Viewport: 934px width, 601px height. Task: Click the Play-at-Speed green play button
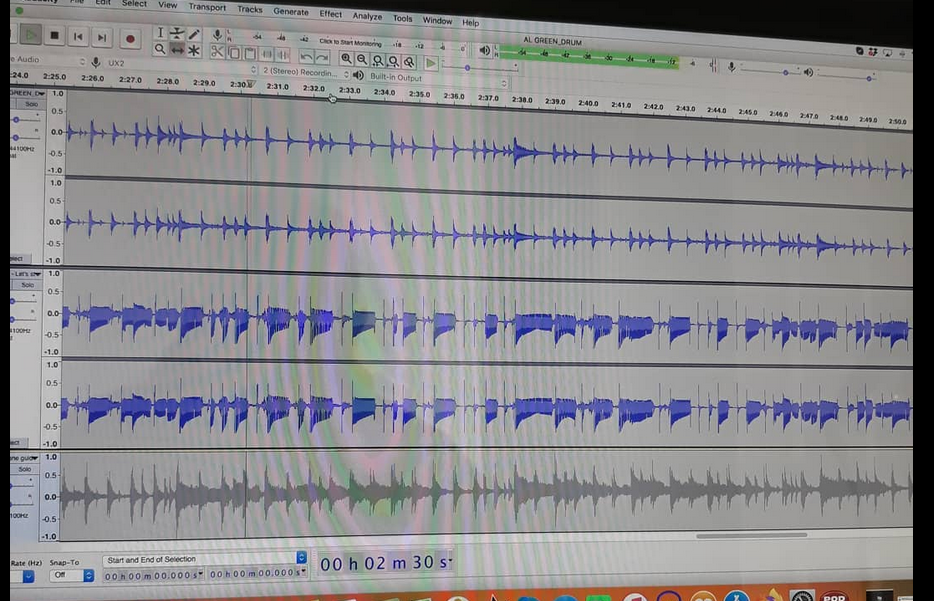(x=431, y=63)
